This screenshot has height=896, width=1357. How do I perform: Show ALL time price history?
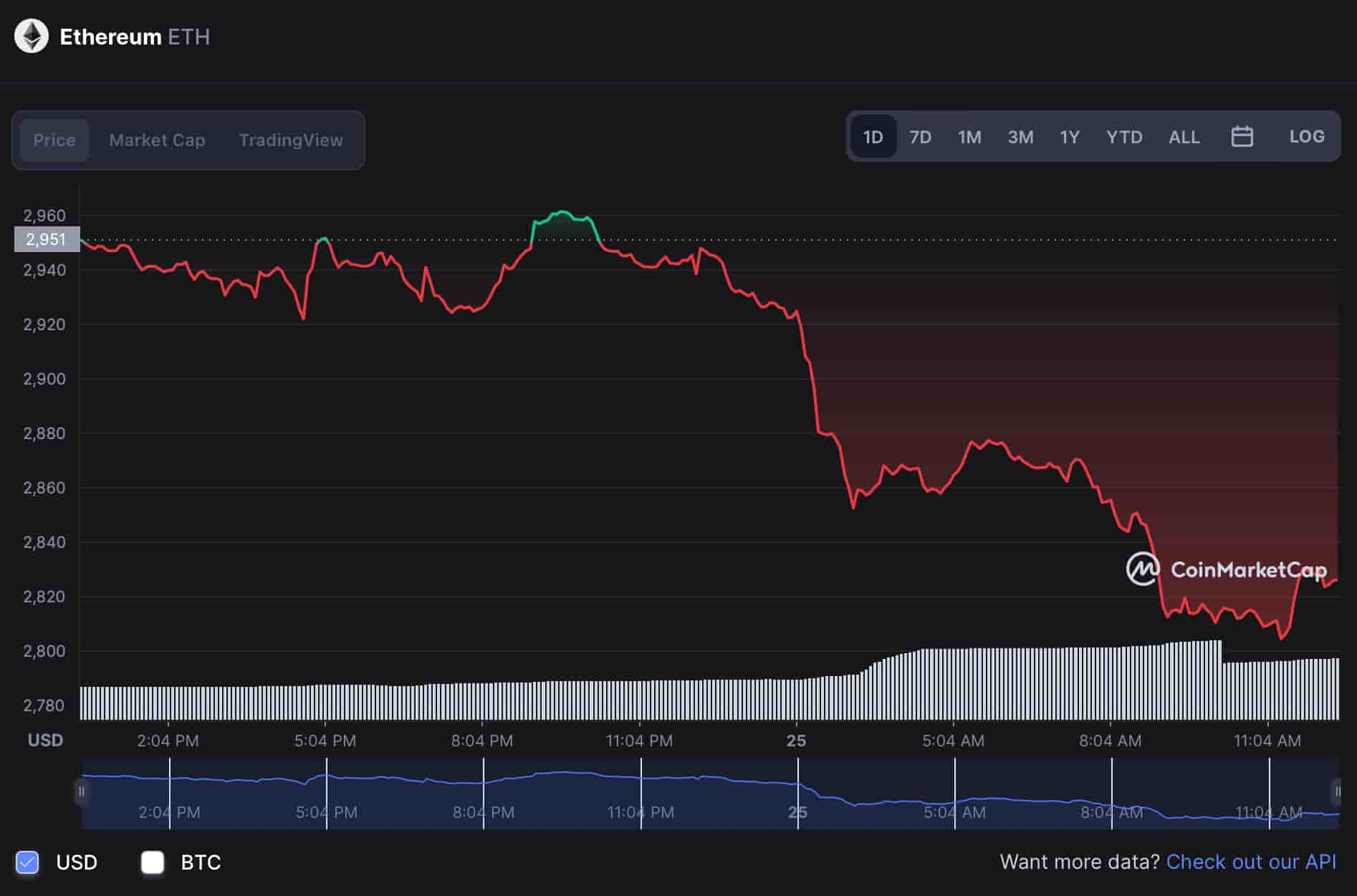coord(1184,136)
